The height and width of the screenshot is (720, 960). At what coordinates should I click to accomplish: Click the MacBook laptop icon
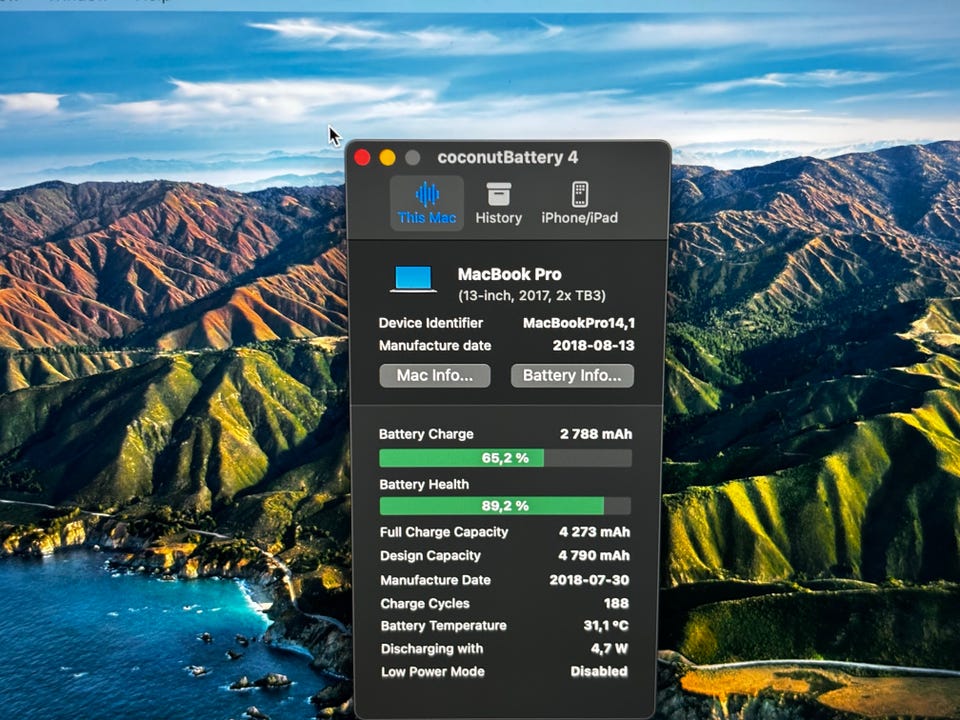[413, 280]
